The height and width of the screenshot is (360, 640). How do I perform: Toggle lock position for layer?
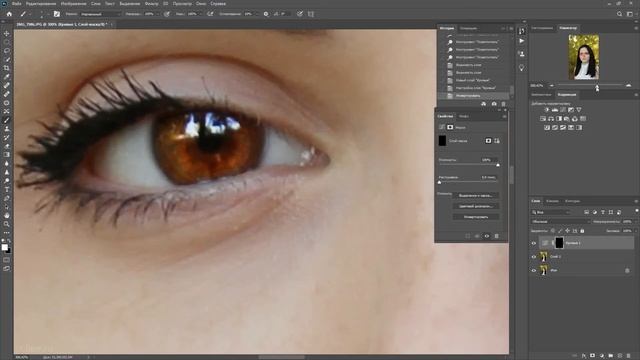567,231
